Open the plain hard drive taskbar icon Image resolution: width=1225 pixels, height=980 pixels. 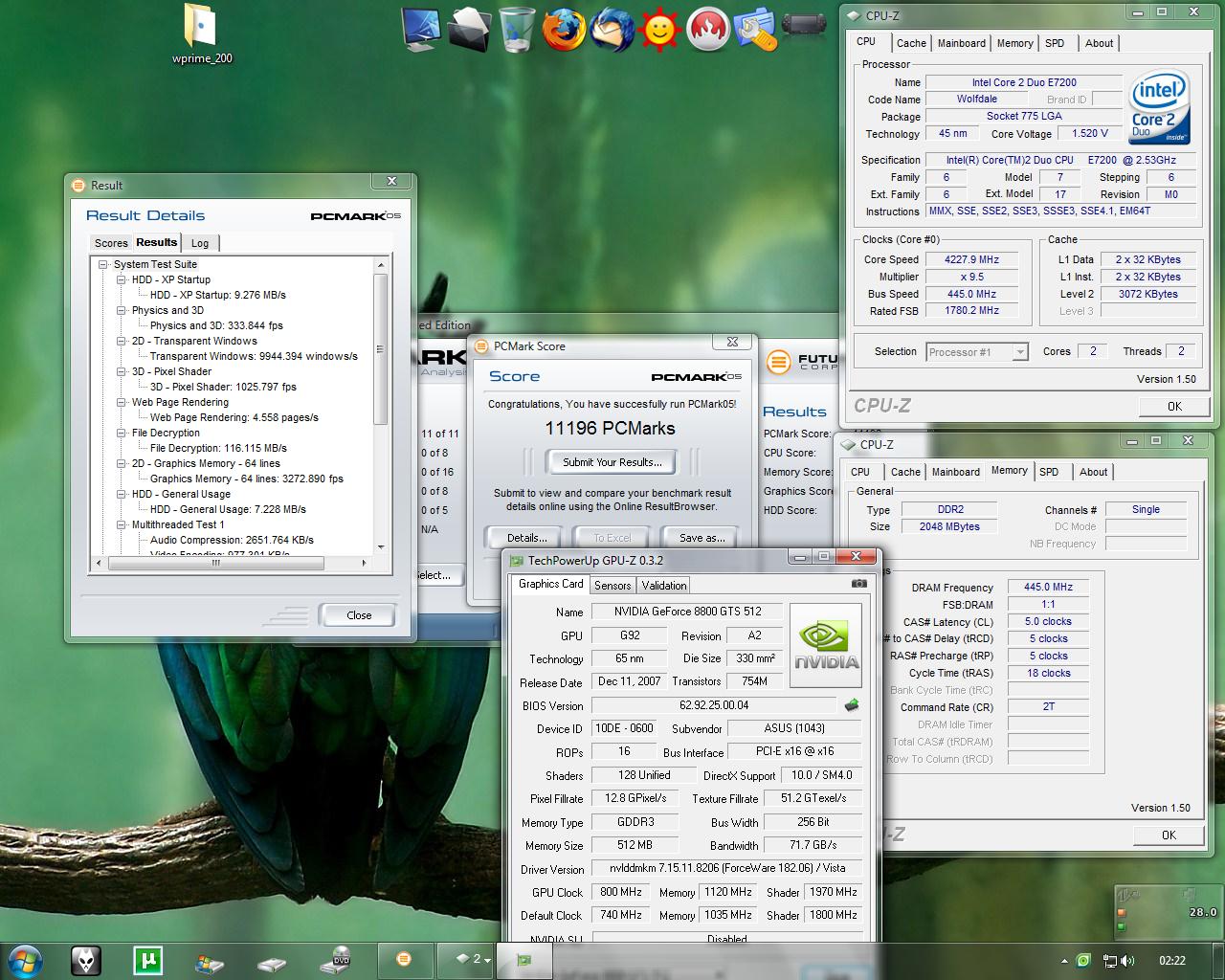272,963
